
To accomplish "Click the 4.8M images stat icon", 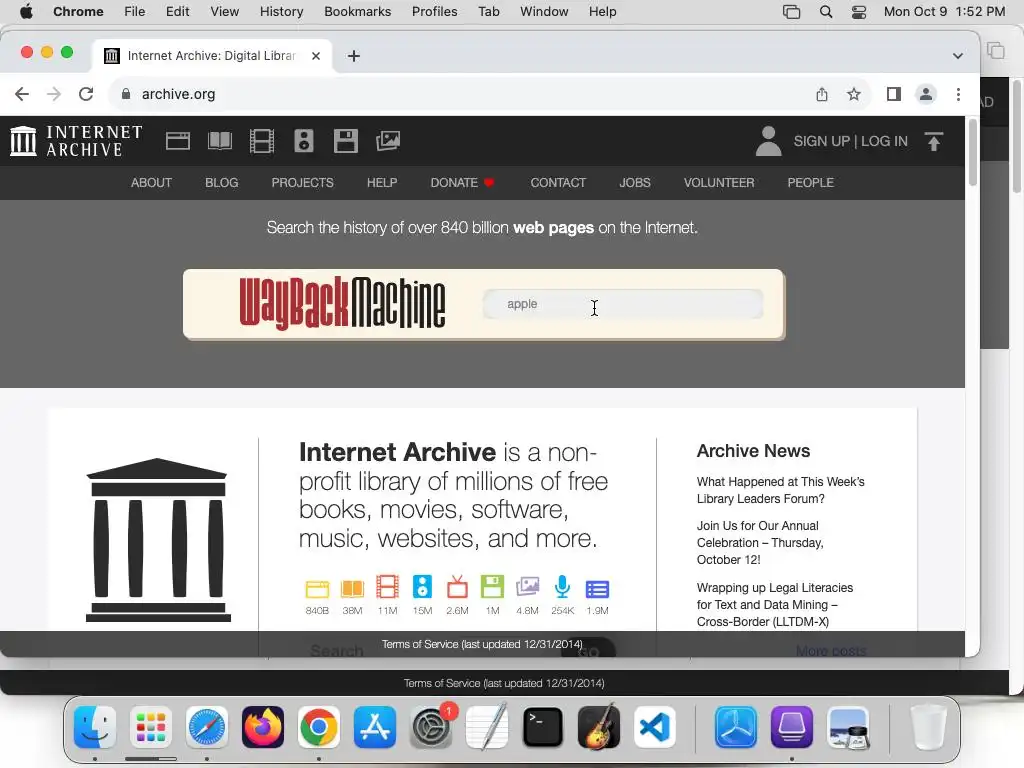I will (528, 587).
